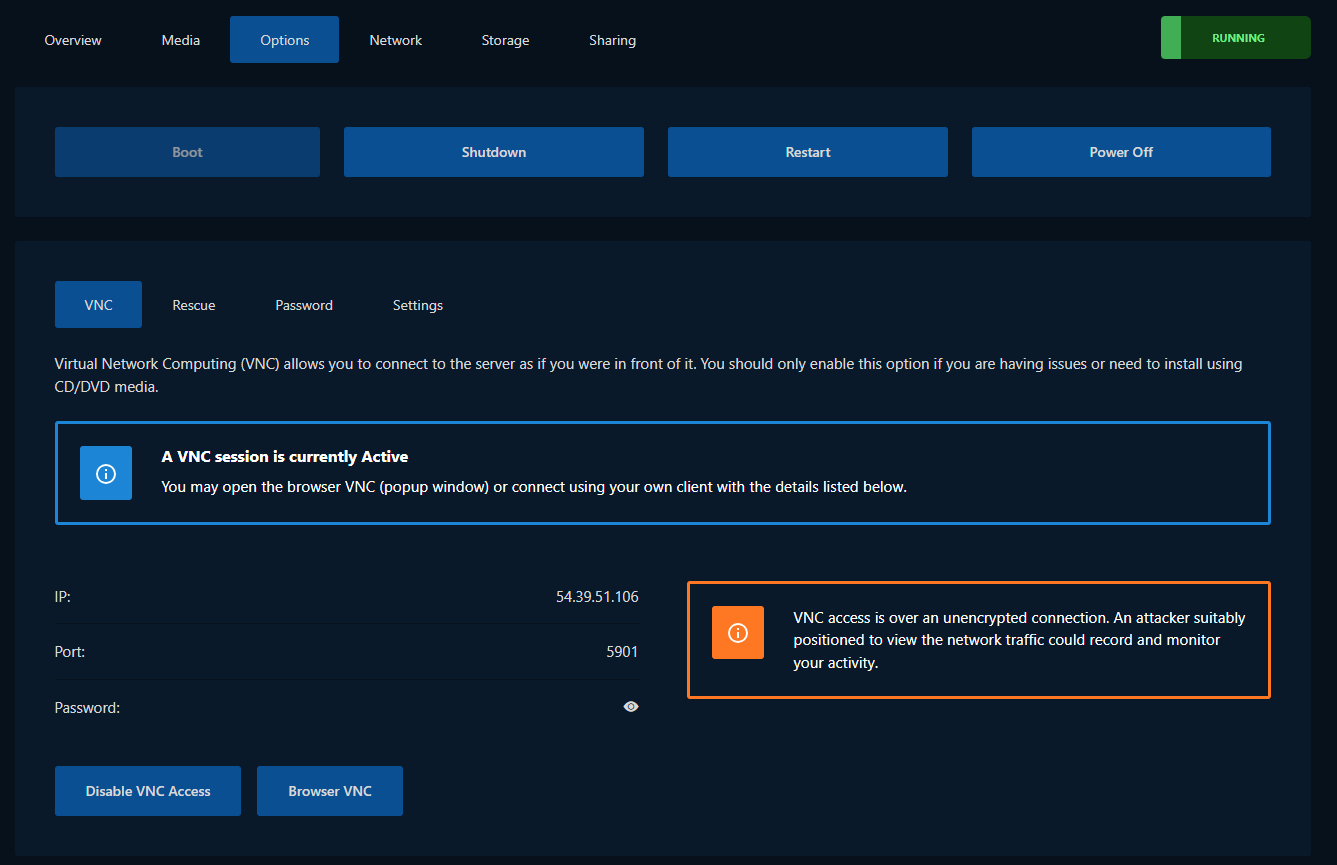Click Disable VNC Access button
The height and width of the screenshot is (865, 1337).
tap(148, 791)
